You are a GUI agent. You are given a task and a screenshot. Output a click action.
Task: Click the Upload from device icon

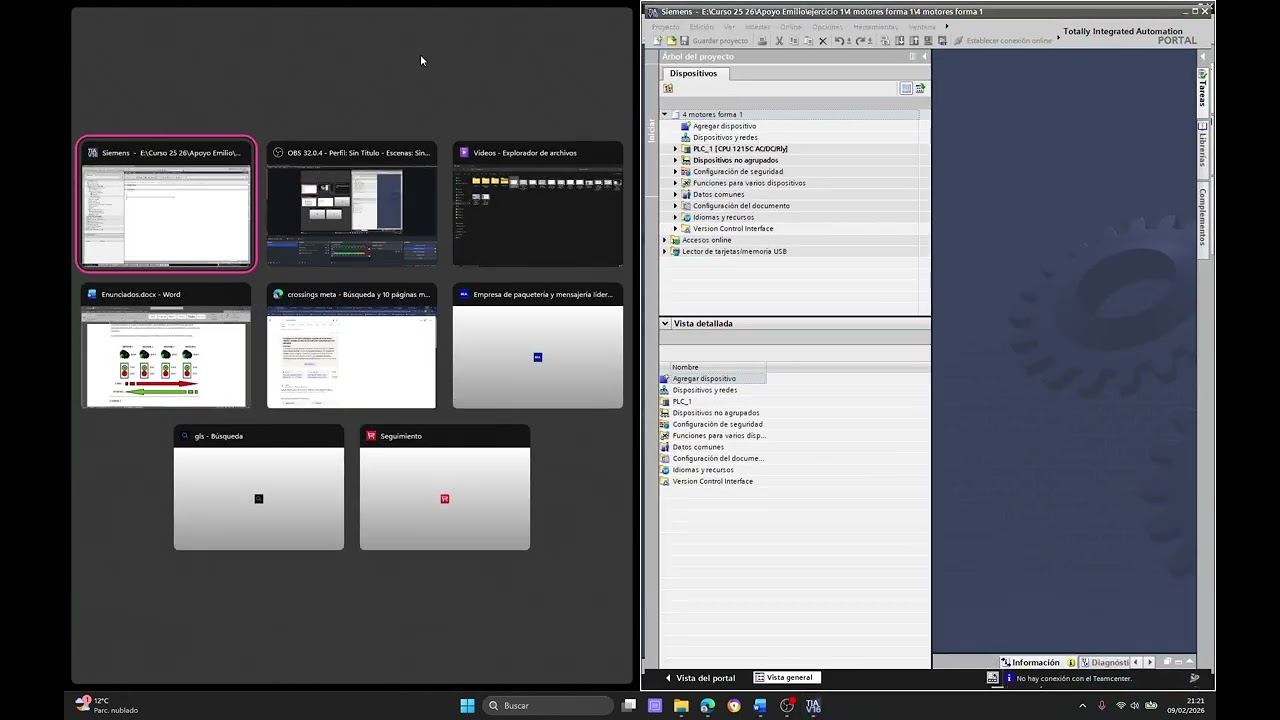(914, 41)
